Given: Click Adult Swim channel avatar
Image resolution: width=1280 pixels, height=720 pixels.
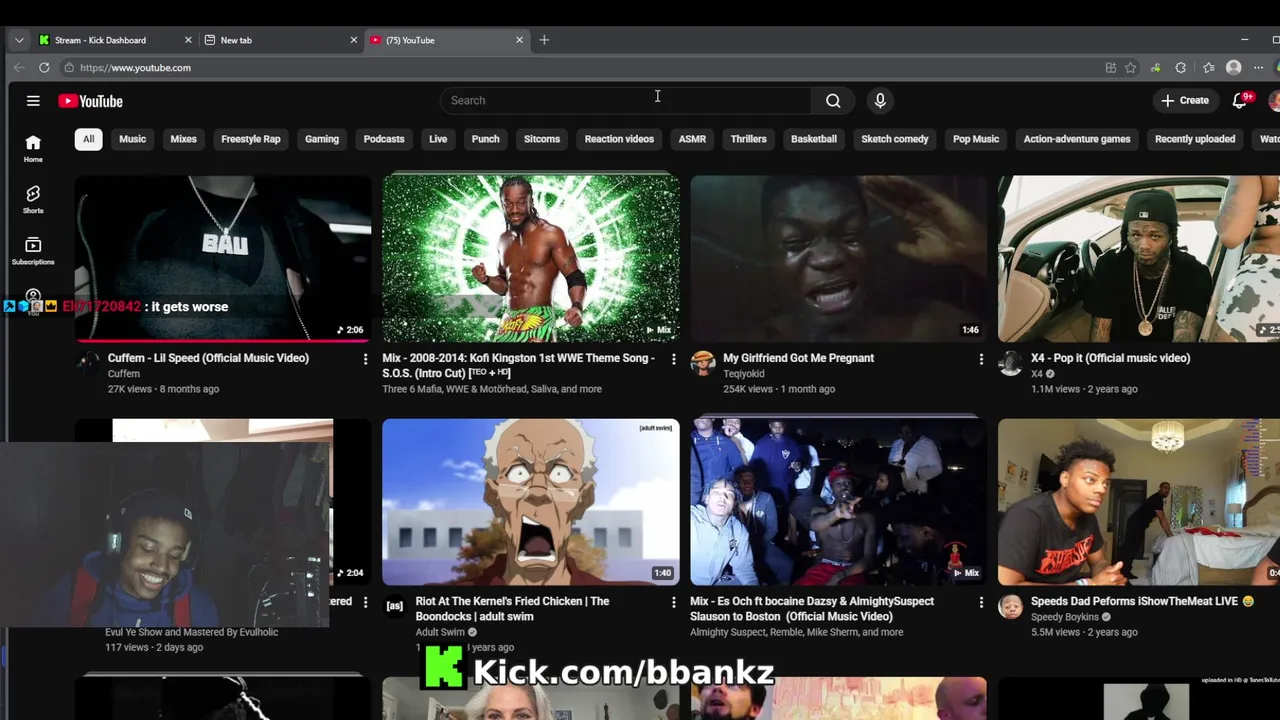Looking at the screenshot, I should point(395,606).
